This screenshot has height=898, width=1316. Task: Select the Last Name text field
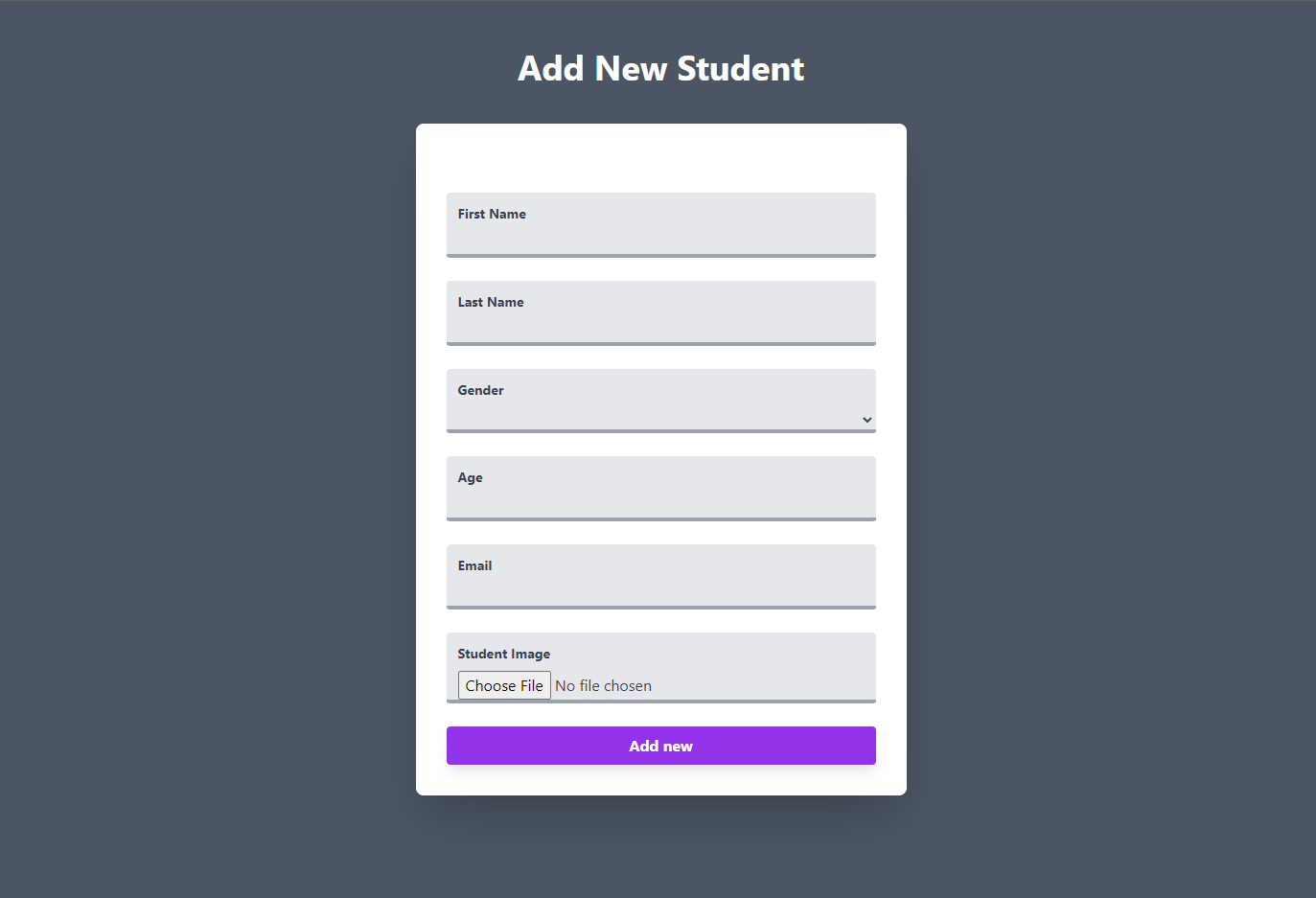tap(660, 326)
